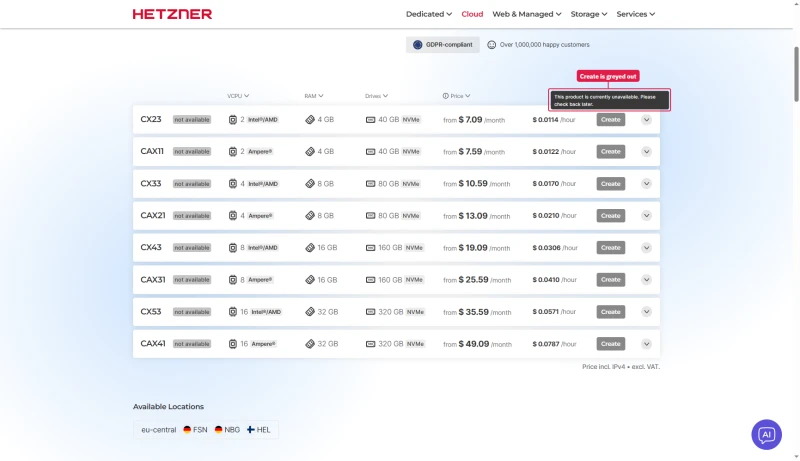Click the CPU icon in CAX21 row

233,216
